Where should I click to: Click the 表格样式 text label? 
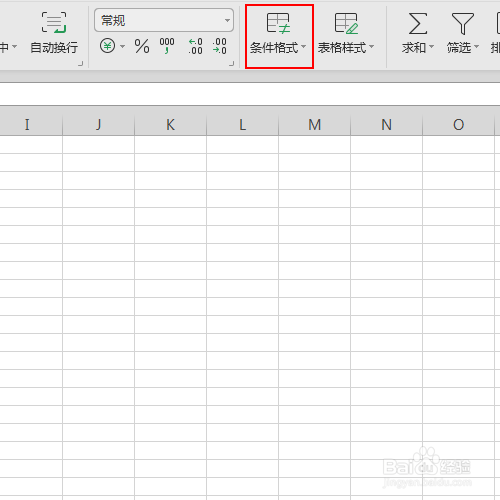(x=342, y=48)
